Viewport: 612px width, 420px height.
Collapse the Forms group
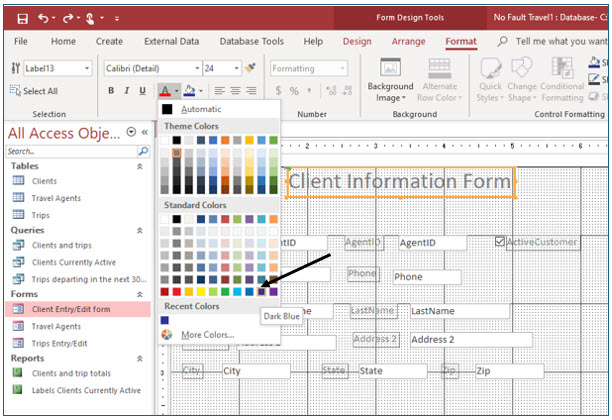click(x=139, y=294)
